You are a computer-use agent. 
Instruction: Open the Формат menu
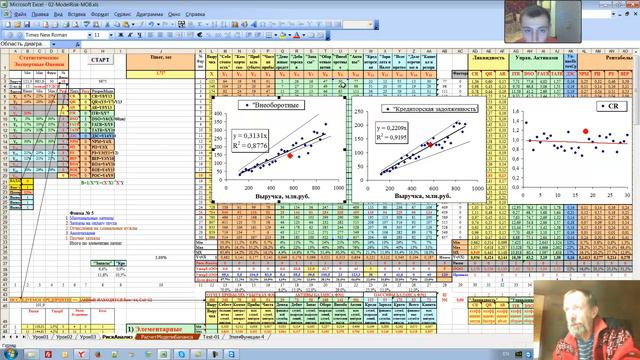coord(100,14)
